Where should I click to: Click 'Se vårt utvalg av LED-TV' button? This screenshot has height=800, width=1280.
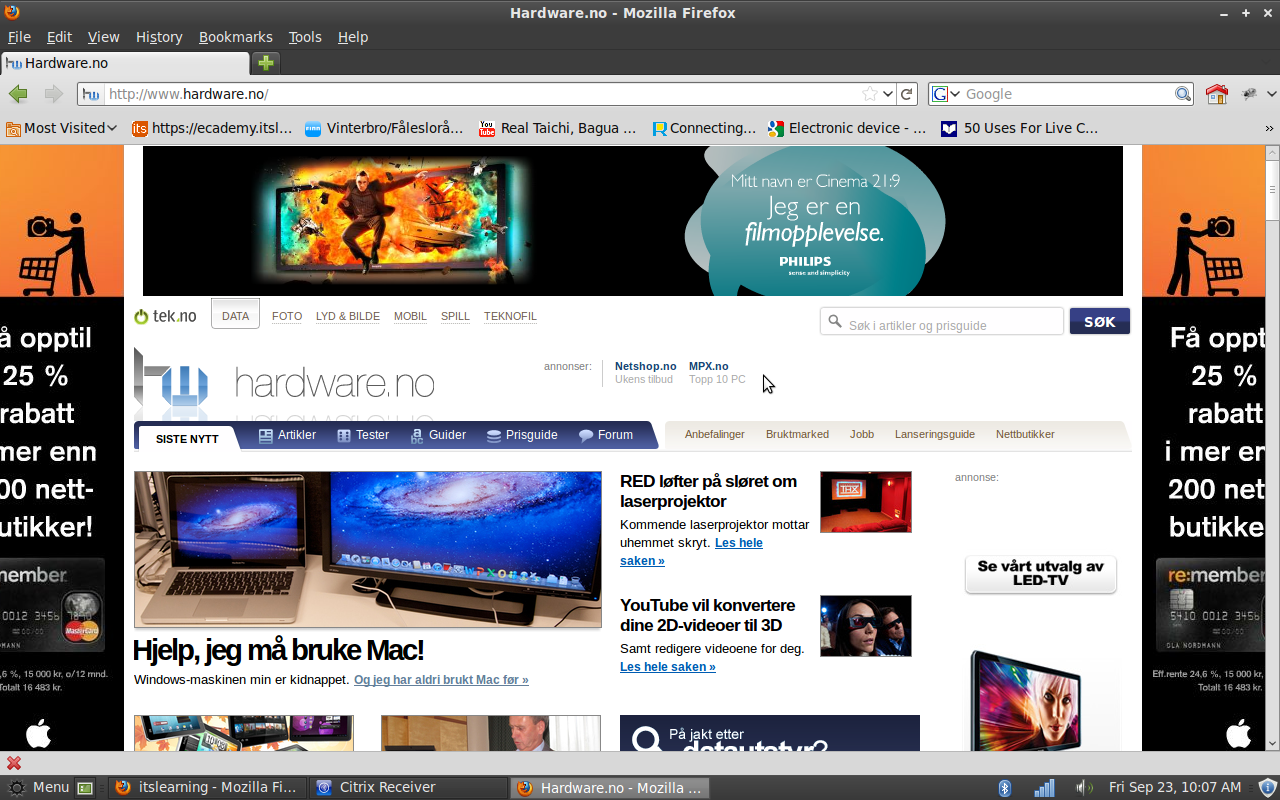click(x=1040, y=574)
